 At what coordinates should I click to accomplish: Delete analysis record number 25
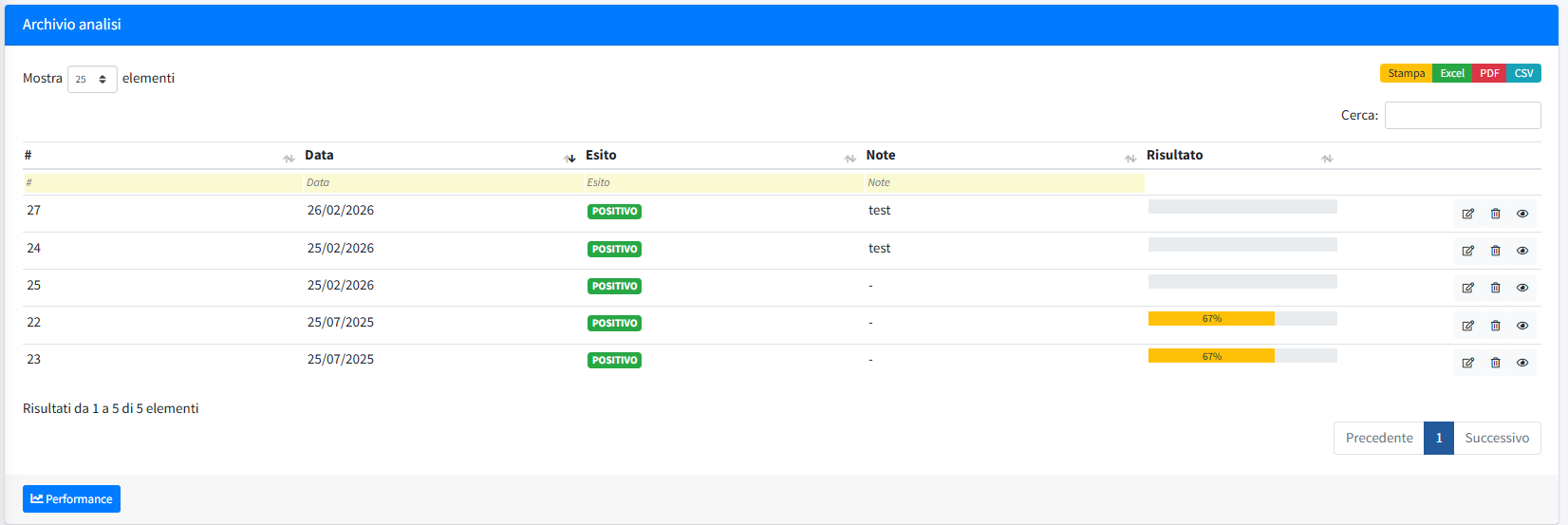(1495, 288)
